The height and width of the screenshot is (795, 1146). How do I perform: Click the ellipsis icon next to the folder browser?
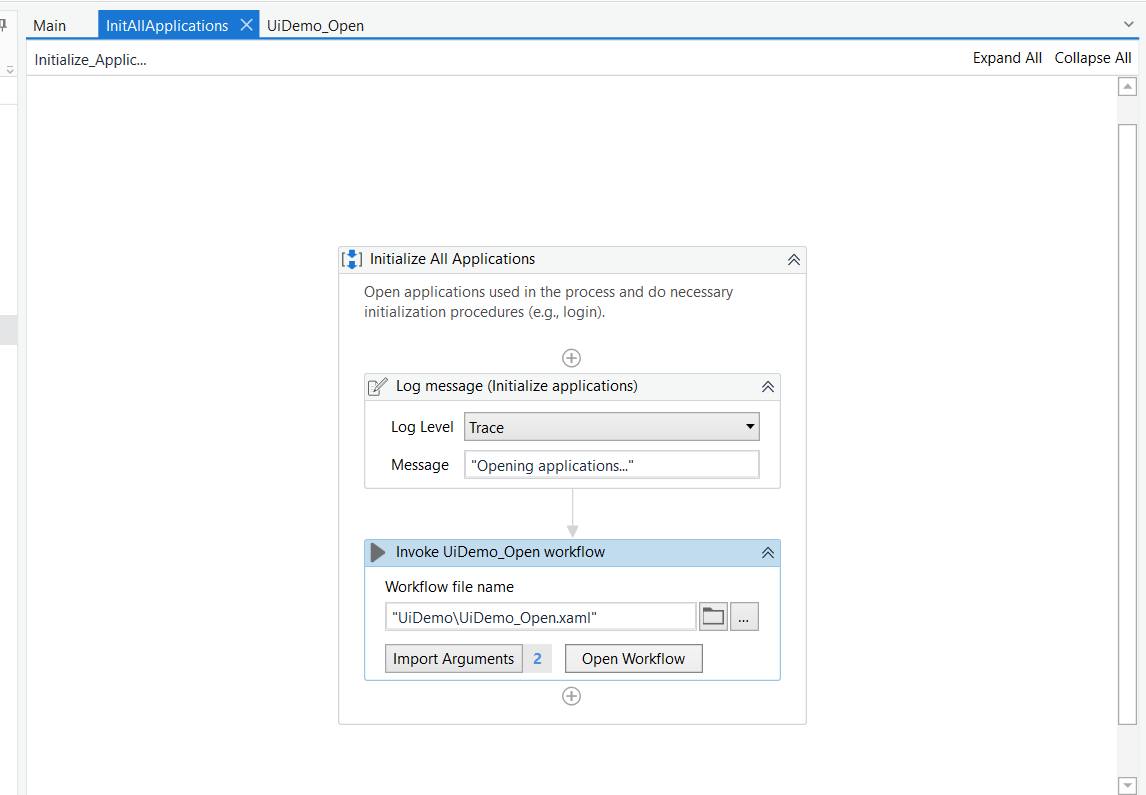coord(744,616)
